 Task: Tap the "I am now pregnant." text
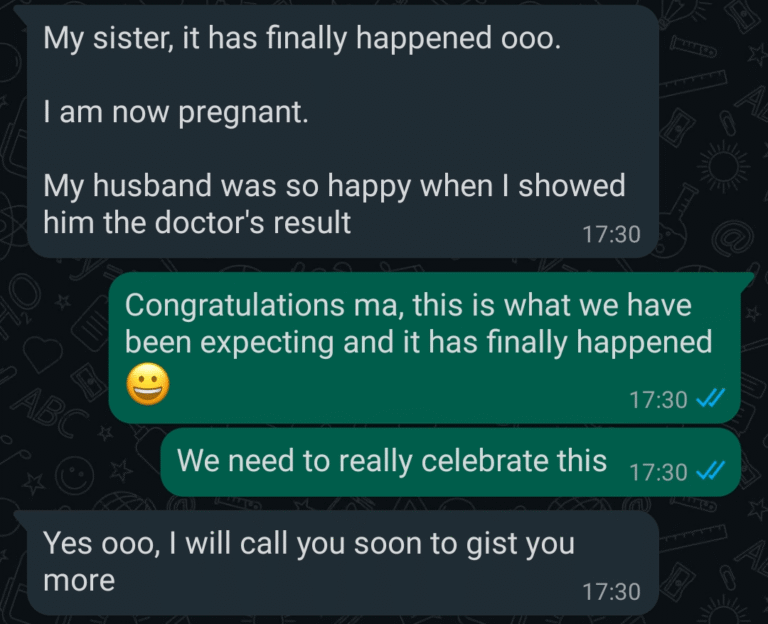[175, 112]
